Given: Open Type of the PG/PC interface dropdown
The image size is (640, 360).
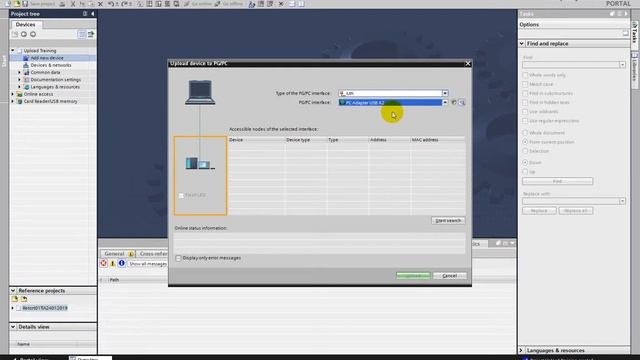Looking at the screenshot, I should pyautogui.click(x=445, y=93).
